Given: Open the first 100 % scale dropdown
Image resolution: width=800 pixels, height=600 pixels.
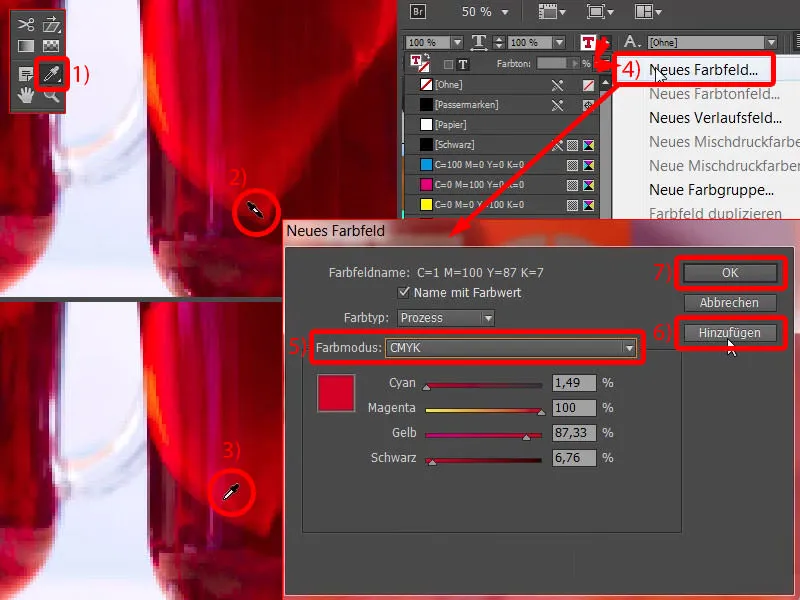Looking at the screenshot, I should pos(457,42).
